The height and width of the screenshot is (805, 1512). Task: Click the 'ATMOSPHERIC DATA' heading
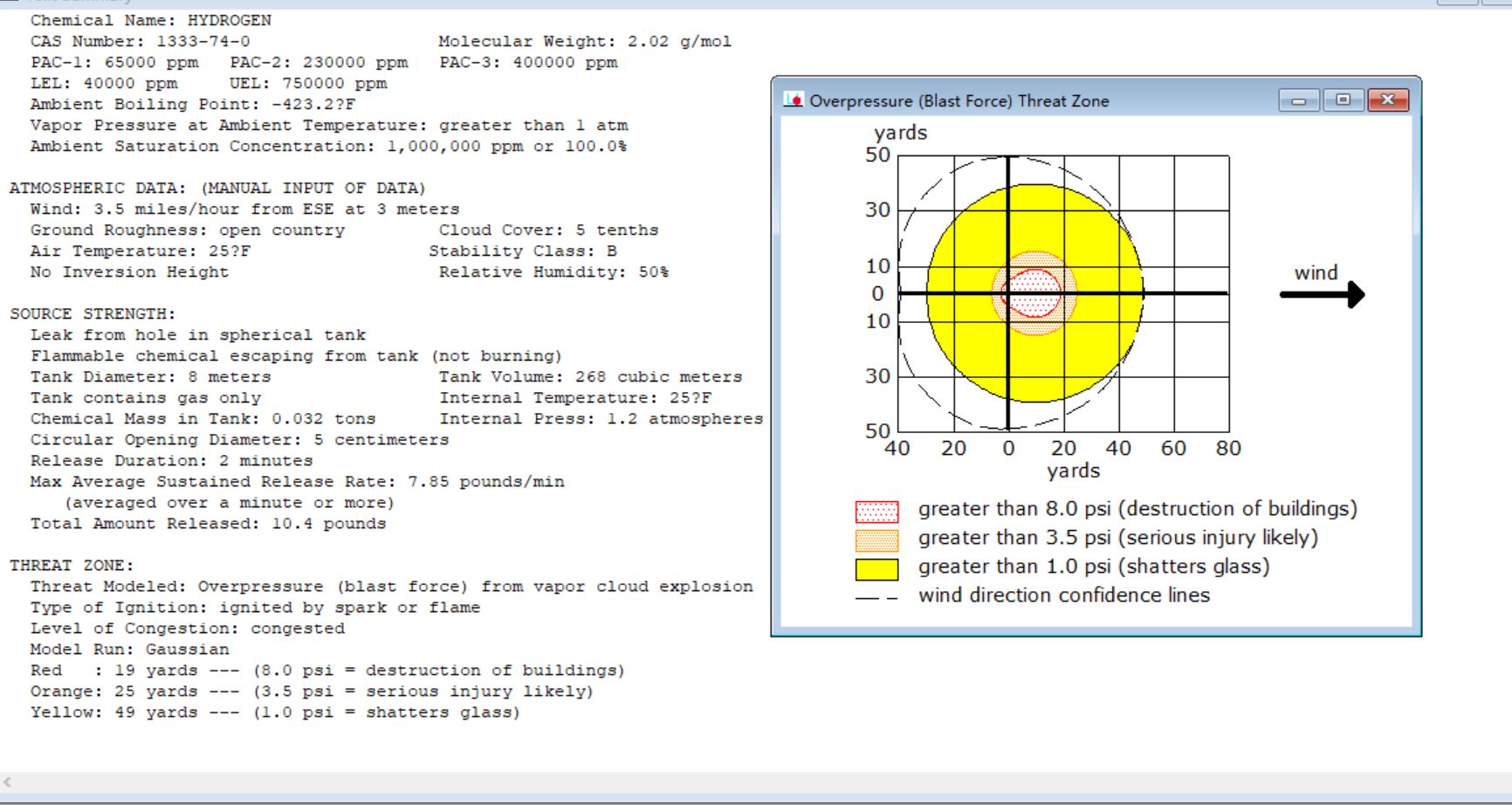tap(217, 188)
